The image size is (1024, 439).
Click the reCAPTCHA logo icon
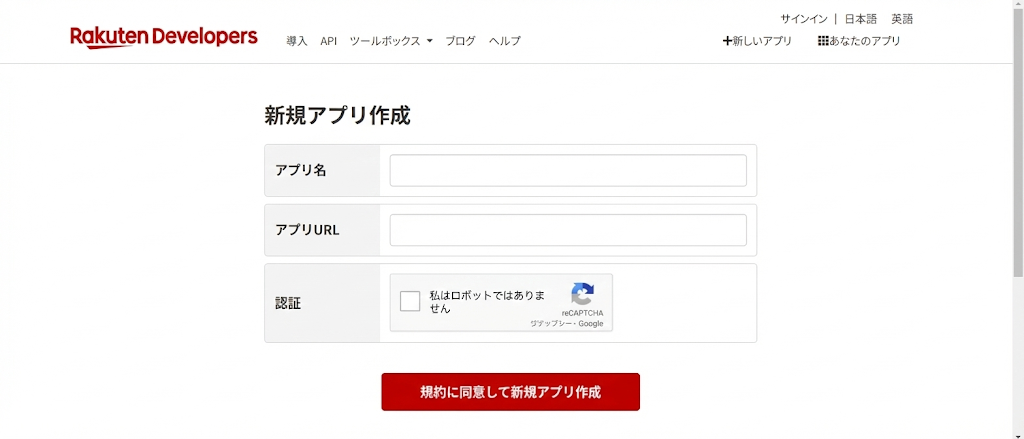point(582,295)
